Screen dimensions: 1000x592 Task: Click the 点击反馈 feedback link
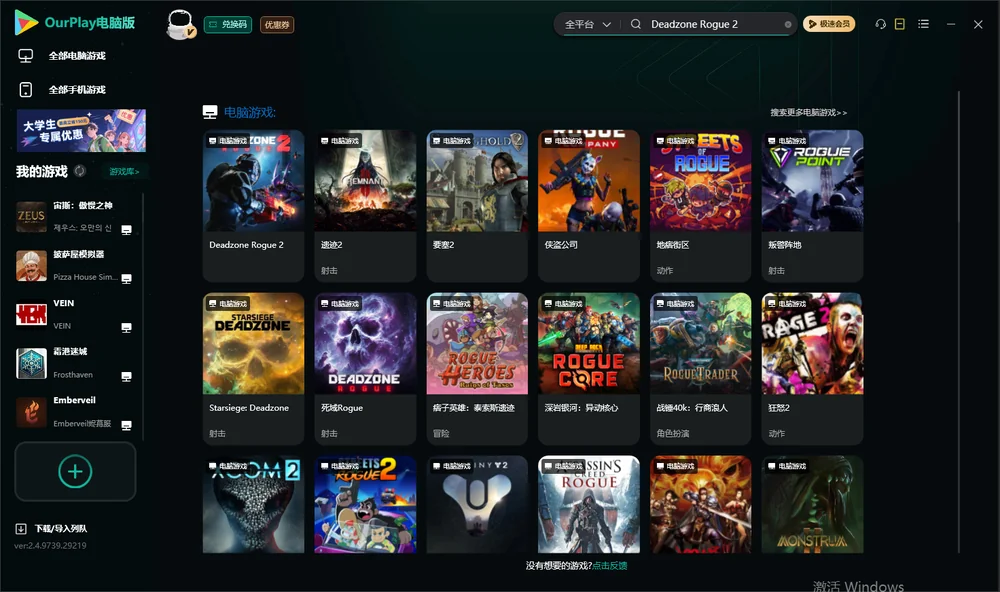click(x=610, y=565)
